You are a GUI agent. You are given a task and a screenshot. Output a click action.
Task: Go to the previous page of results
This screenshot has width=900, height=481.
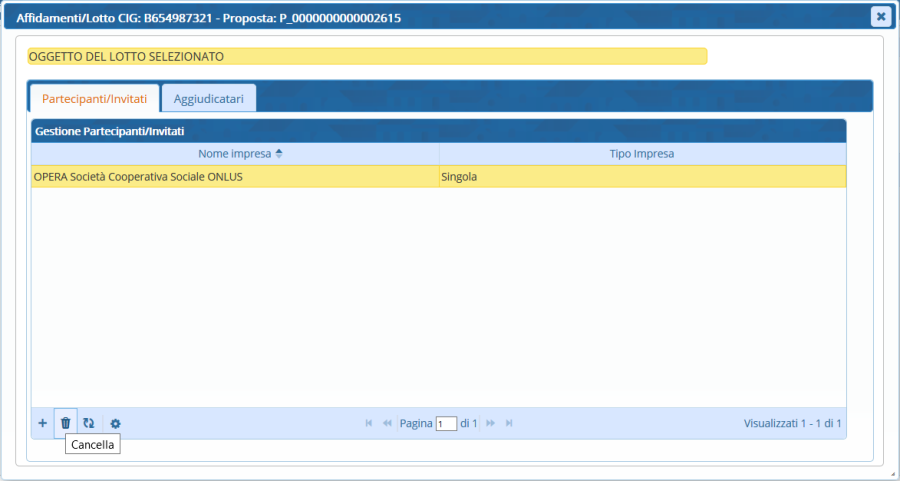tap(387, 423)
